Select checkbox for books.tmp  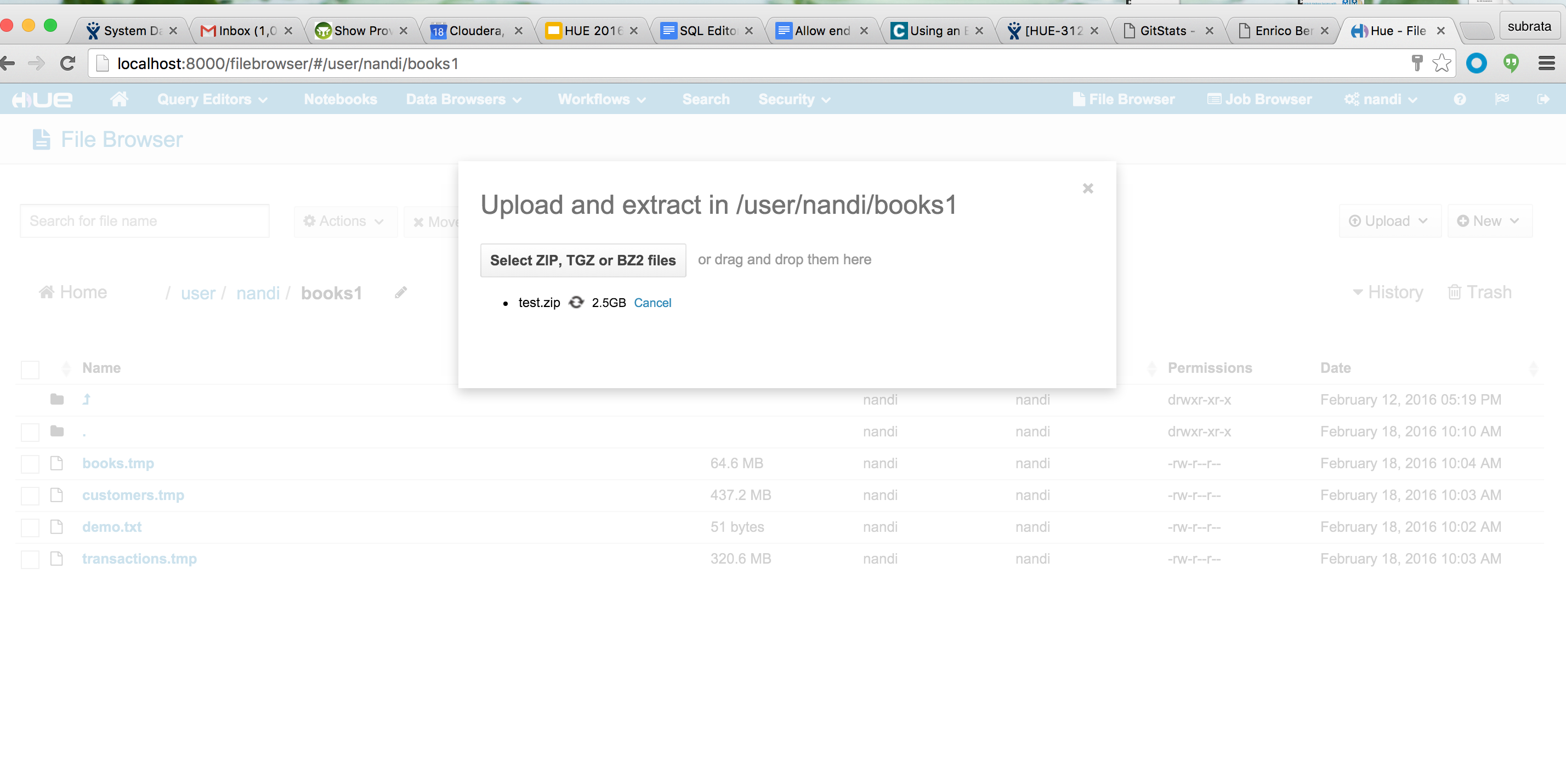tap(30, 464)
